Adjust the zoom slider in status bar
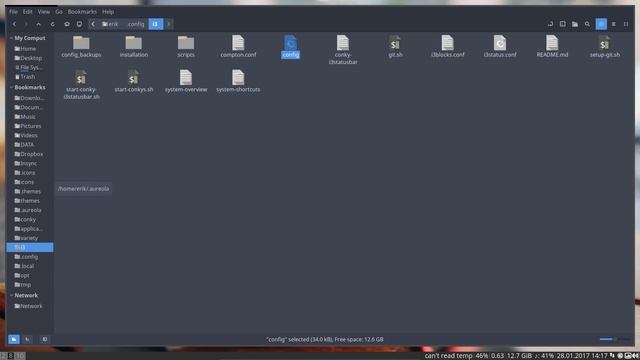This screenshot has width=640, height=360. [615, 339]
